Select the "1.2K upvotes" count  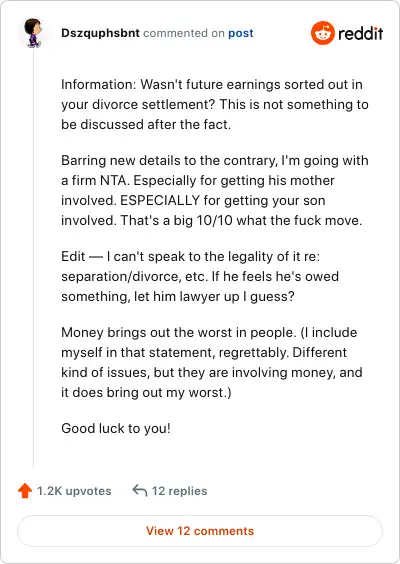pyautogui.click(x=74, y=491)
